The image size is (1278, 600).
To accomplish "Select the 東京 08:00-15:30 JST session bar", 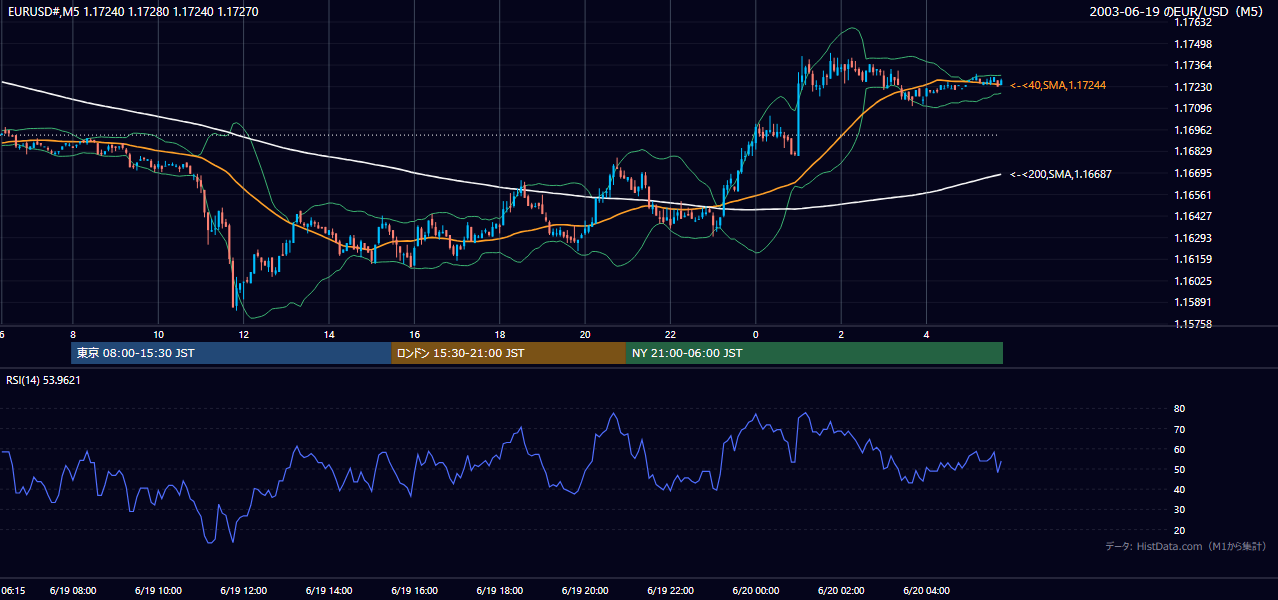I will tap(231, 353).
